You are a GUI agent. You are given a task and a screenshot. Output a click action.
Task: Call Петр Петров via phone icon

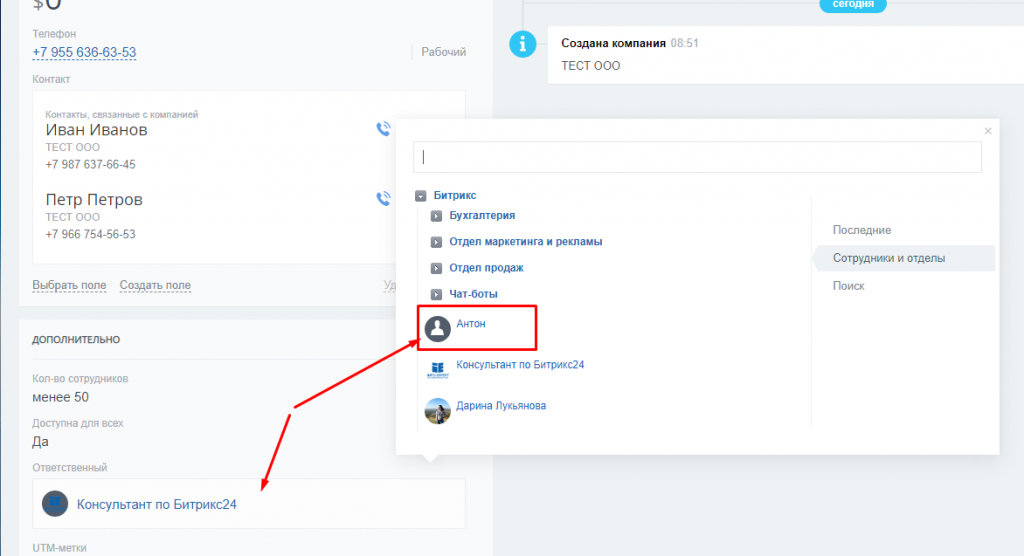383,198
